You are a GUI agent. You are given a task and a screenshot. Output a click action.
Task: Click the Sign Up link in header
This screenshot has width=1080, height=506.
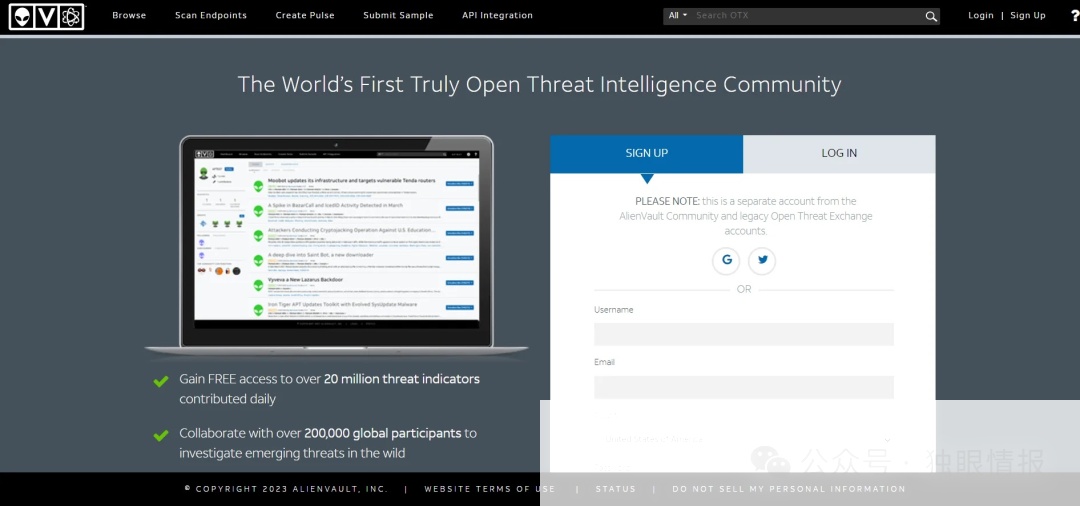coord(1028,15)
